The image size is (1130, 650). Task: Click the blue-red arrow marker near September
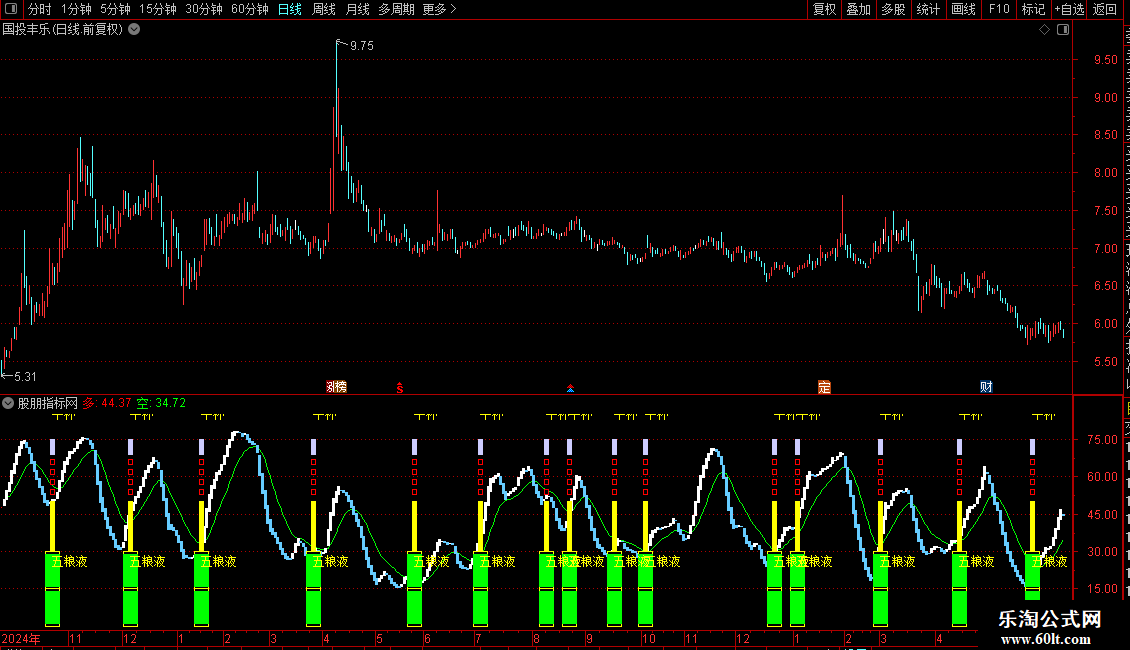(570, 388)
